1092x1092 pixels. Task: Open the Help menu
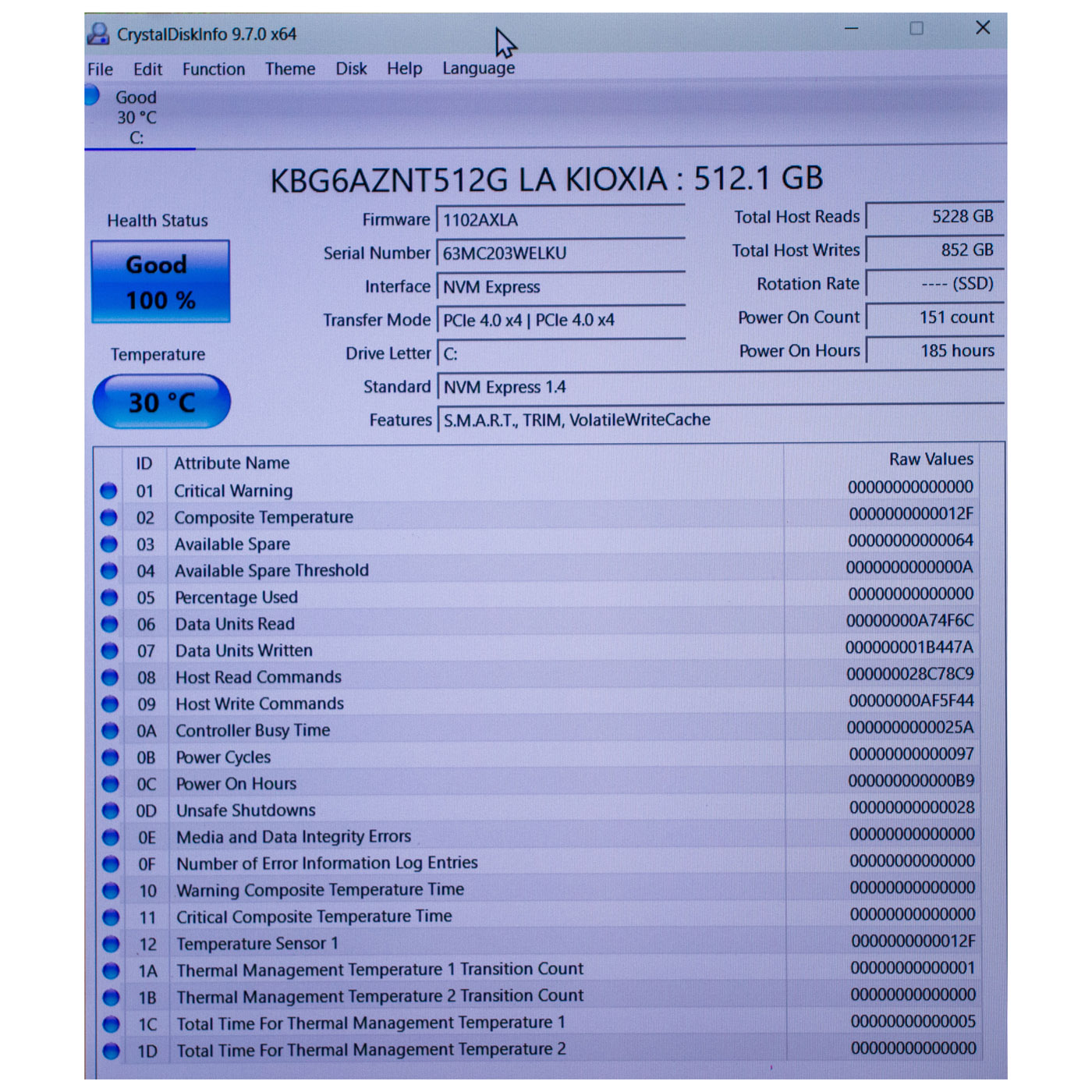tap(403, 69)
